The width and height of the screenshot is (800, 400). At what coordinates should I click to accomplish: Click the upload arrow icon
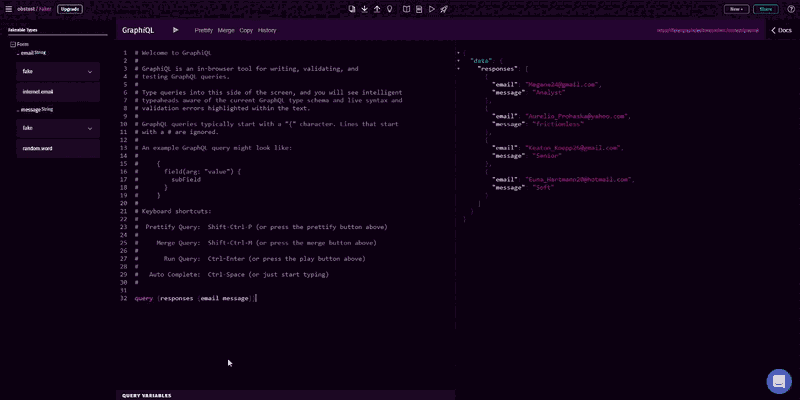(377, 9)
